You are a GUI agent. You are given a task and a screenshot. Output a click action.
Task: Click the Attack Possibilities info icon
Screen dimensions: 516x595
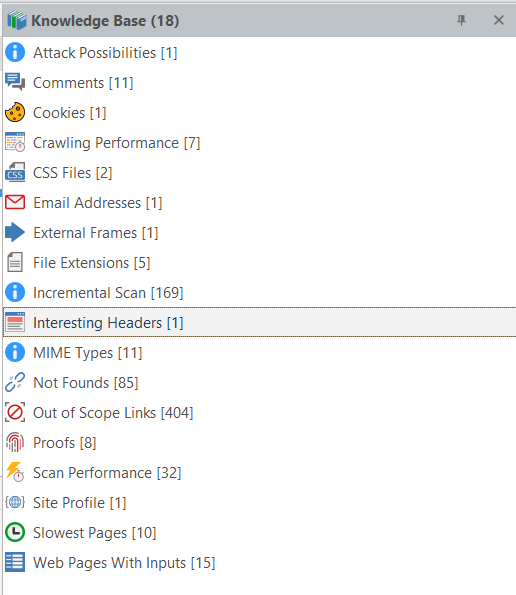pyautogui.click(x=15, y=52)
